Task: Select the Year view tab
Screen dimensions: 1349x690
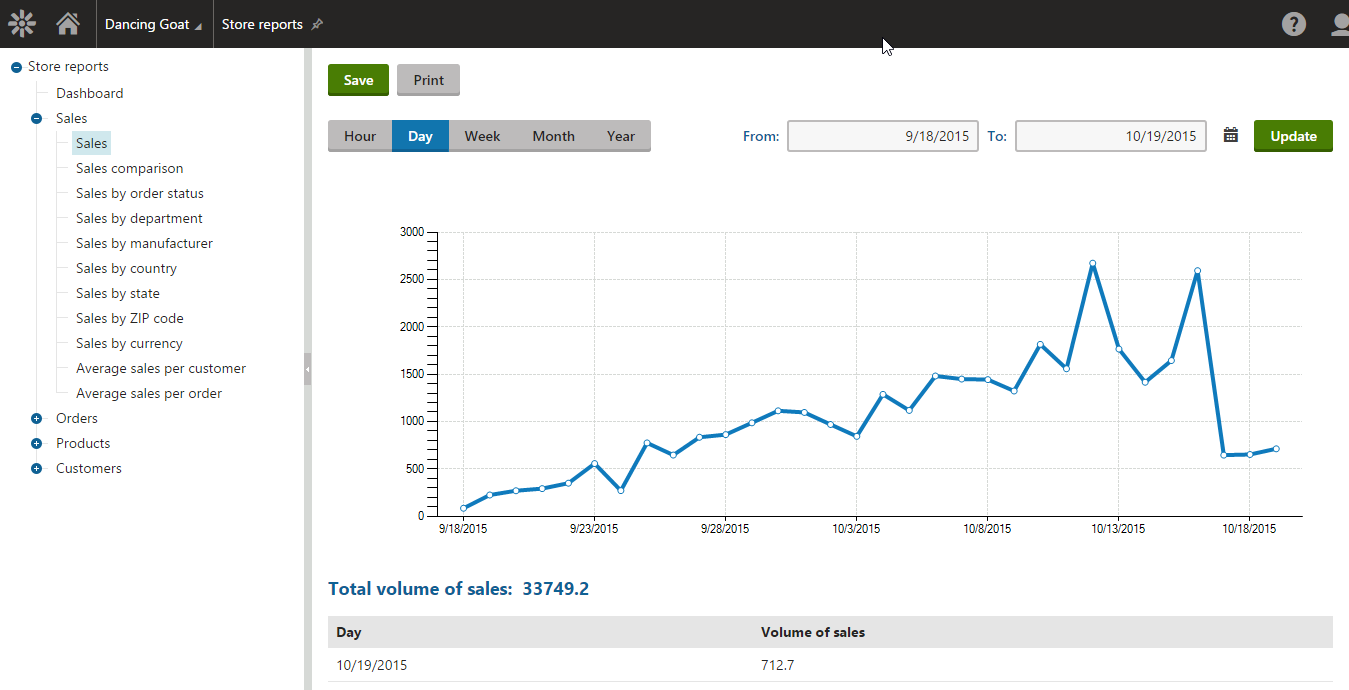Action: click(620, 135)
